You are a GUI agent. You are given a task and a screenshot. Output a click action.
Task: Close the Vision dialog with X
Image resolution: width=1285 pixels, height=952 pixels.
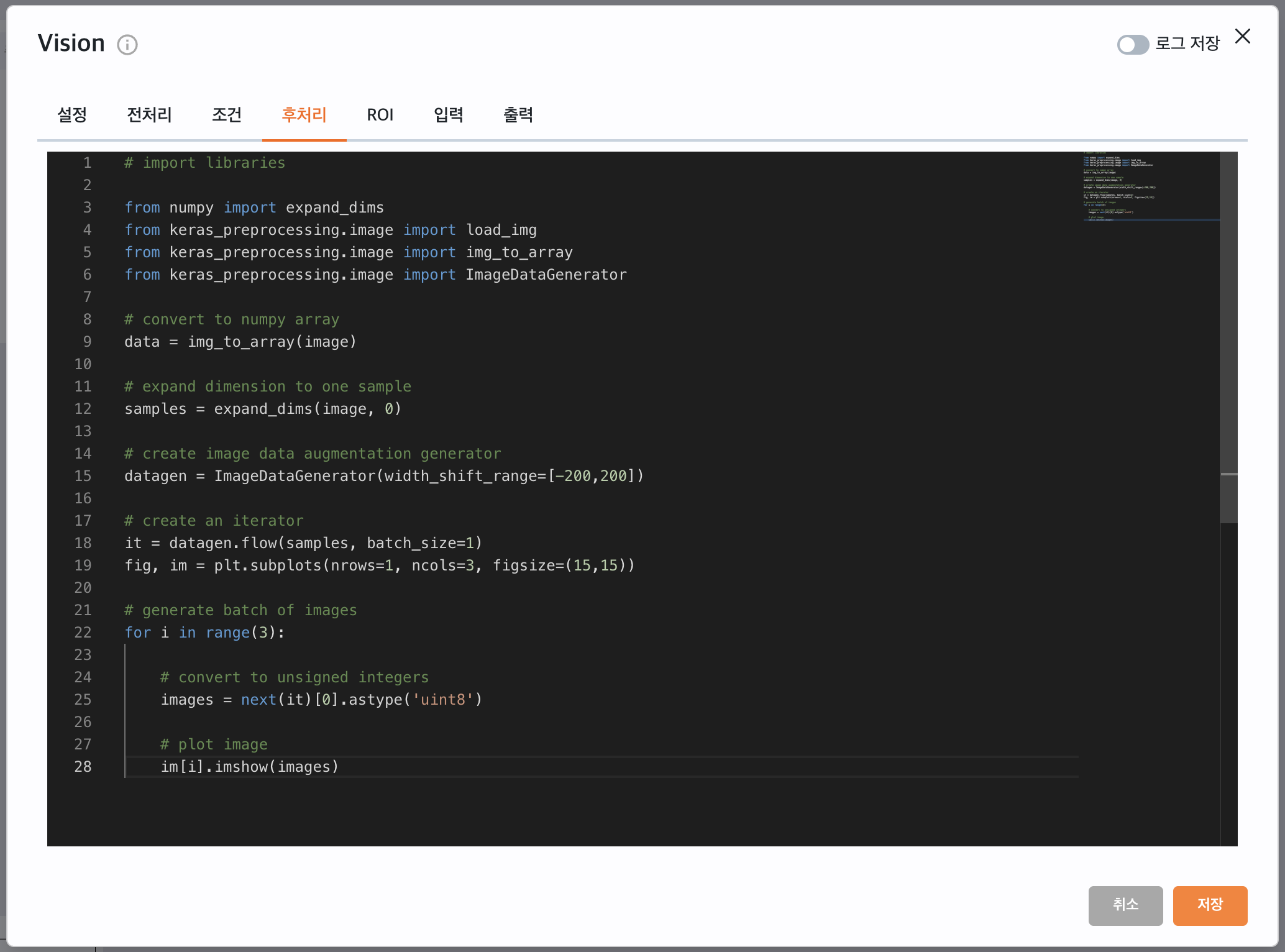point(1243,36)
